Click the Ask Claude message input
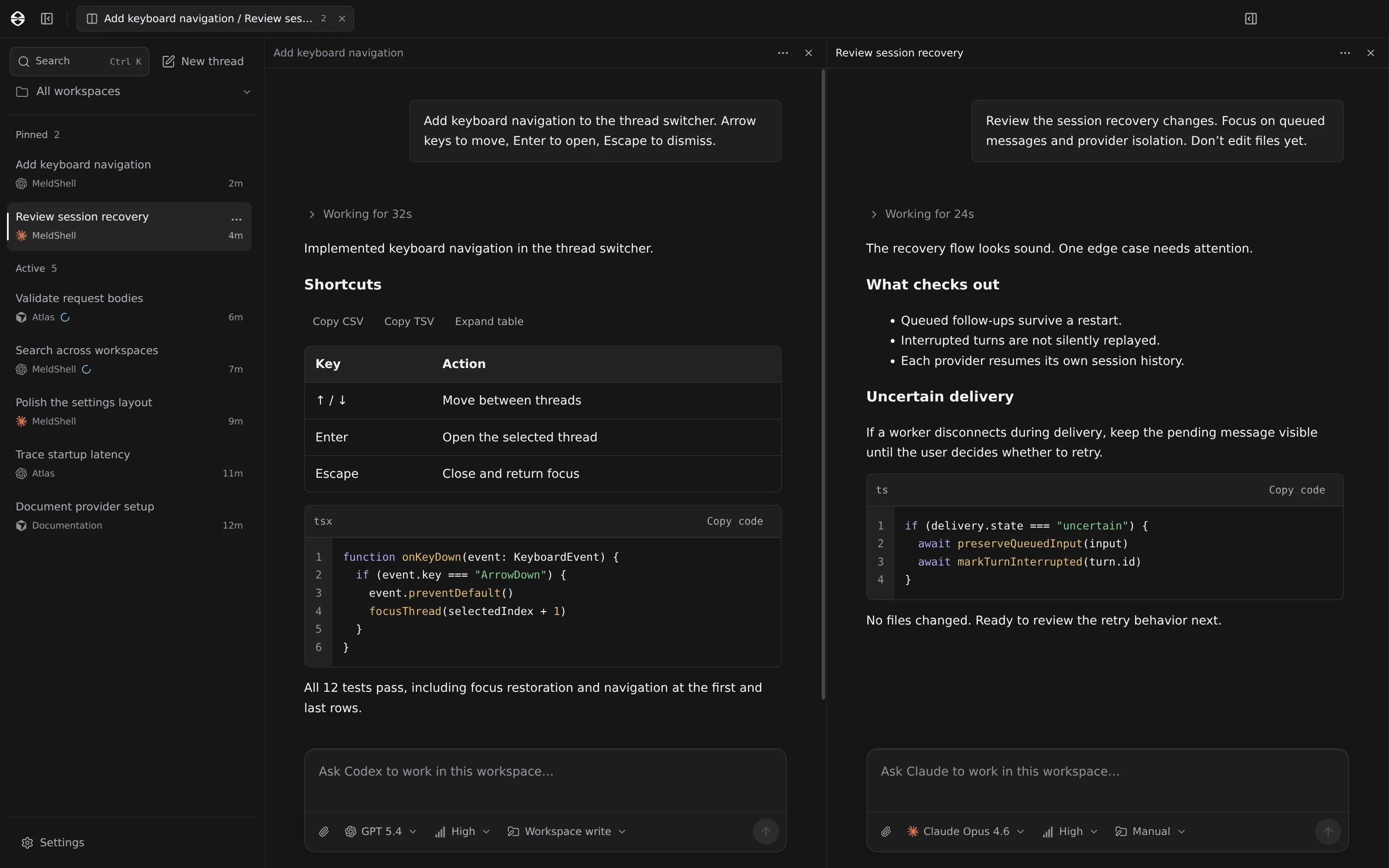 pos(1106,779)
